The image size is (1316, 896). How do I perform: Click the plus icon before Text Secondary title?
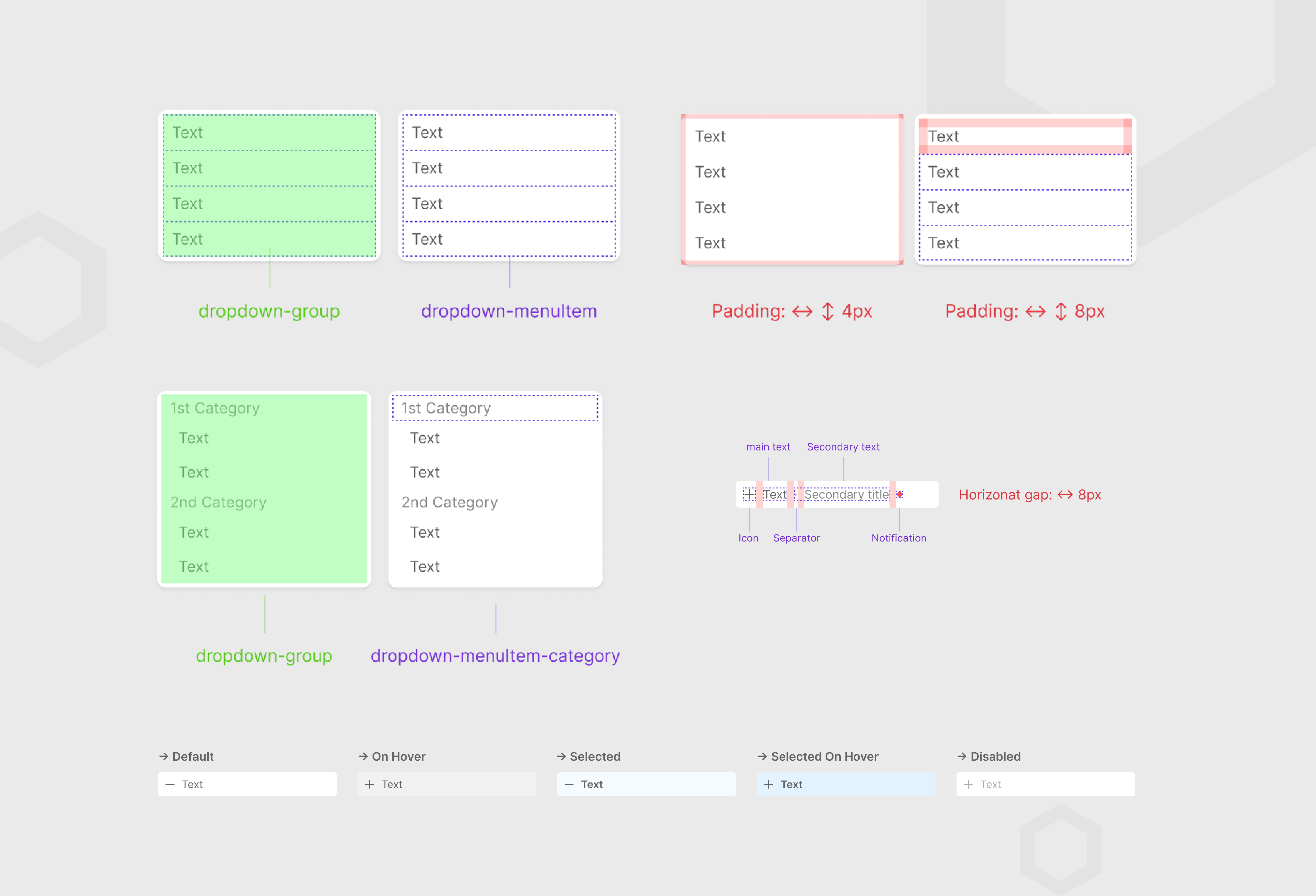pos(749,495)
